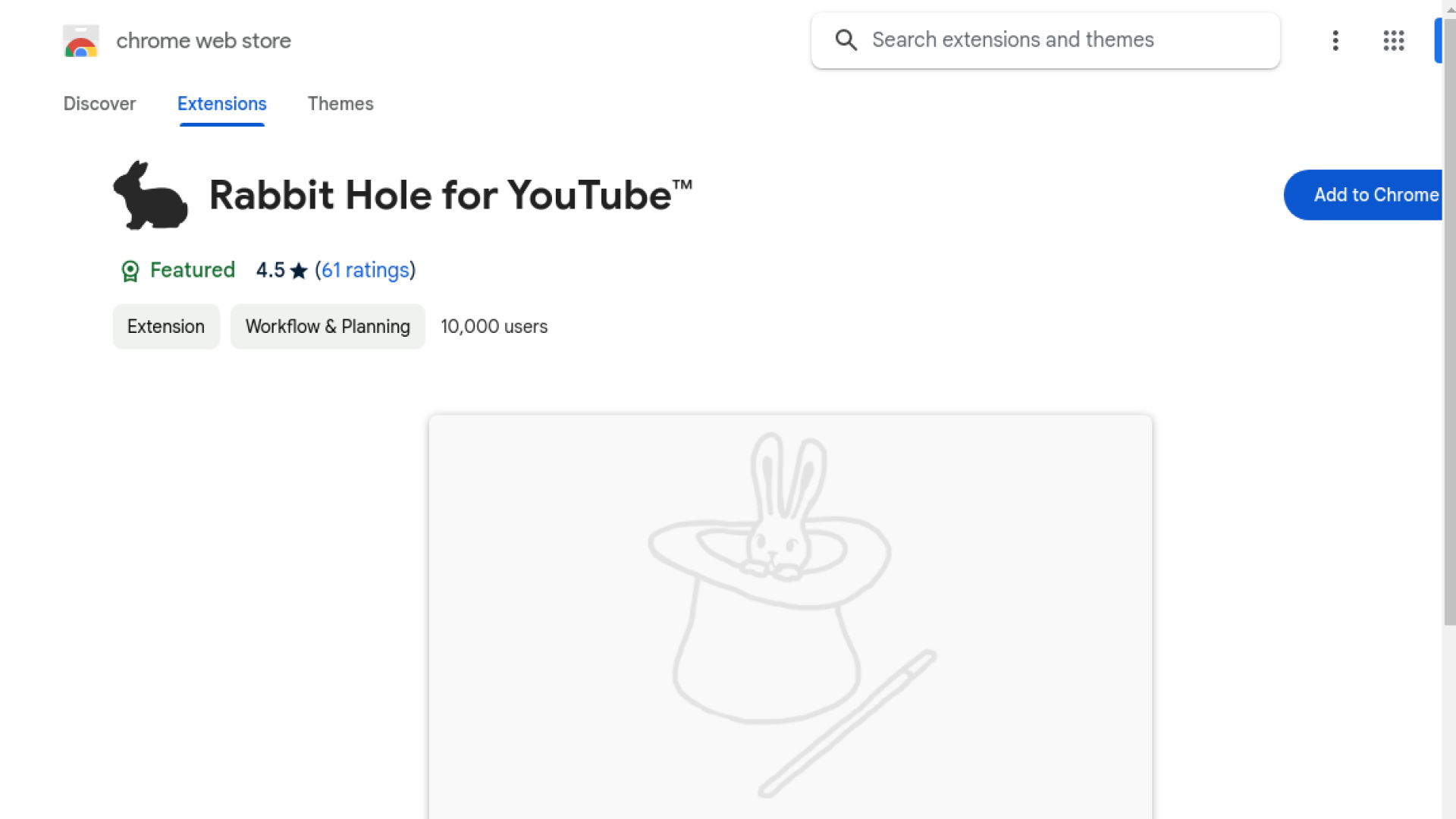Open the 61 ratings link
1456x819 pixels.
click(x=366, y=270)
